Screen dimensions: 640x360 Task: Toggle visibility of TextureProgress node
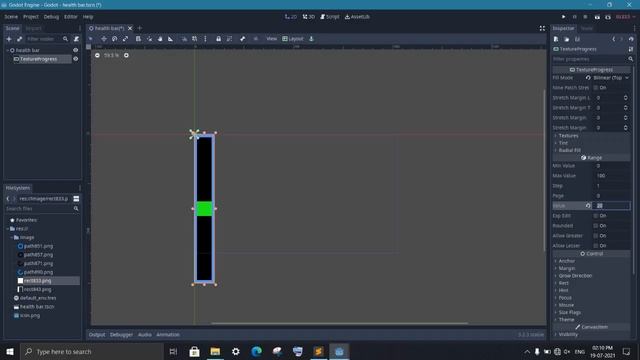coord(76,59)
